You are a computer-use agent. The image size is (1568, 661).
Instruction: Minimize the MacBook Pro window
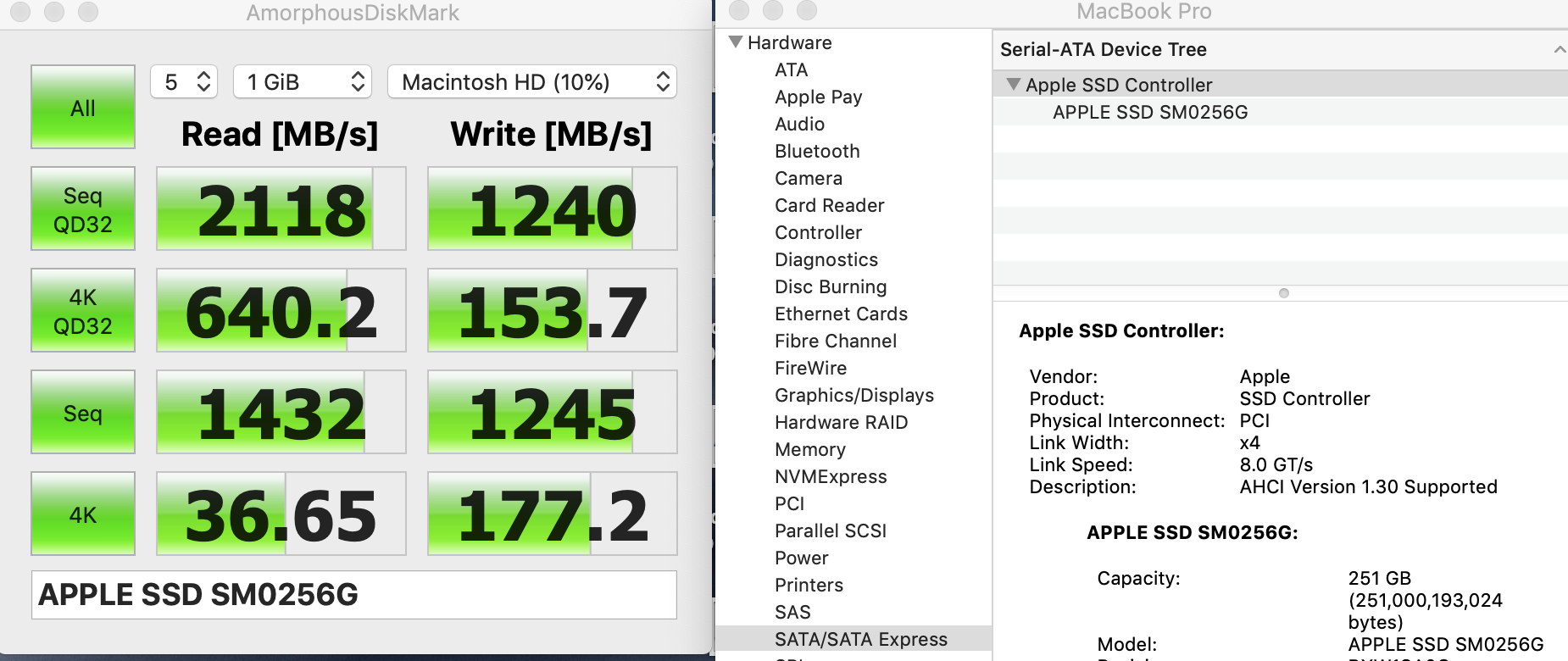[773, 10]
